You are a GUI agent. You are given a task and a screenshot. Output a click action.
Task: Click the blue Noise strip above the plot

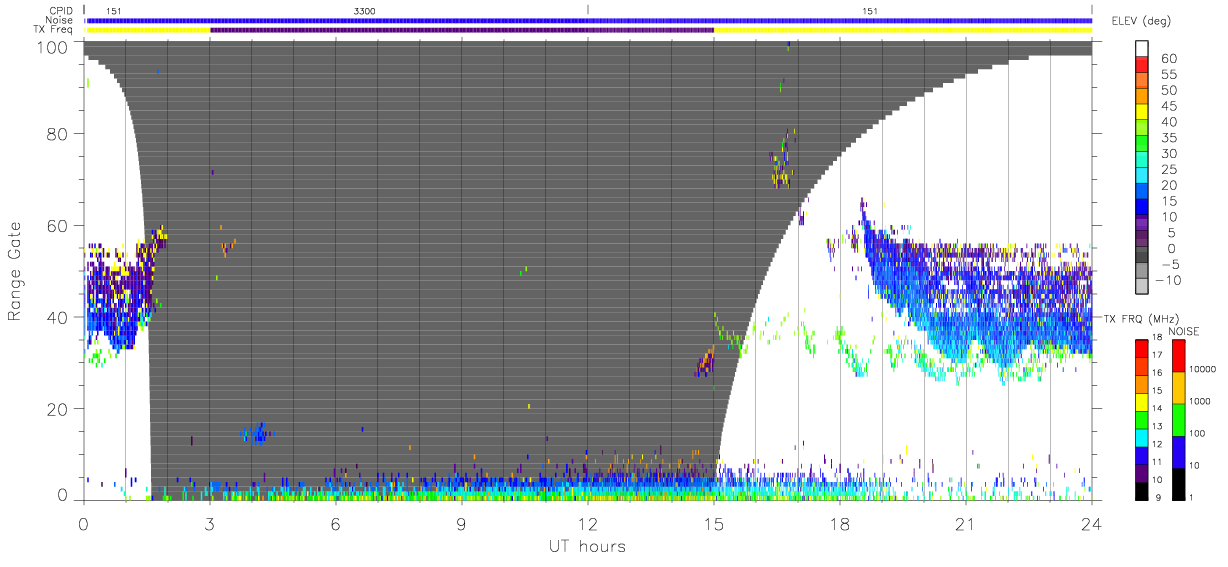[588, 20]
